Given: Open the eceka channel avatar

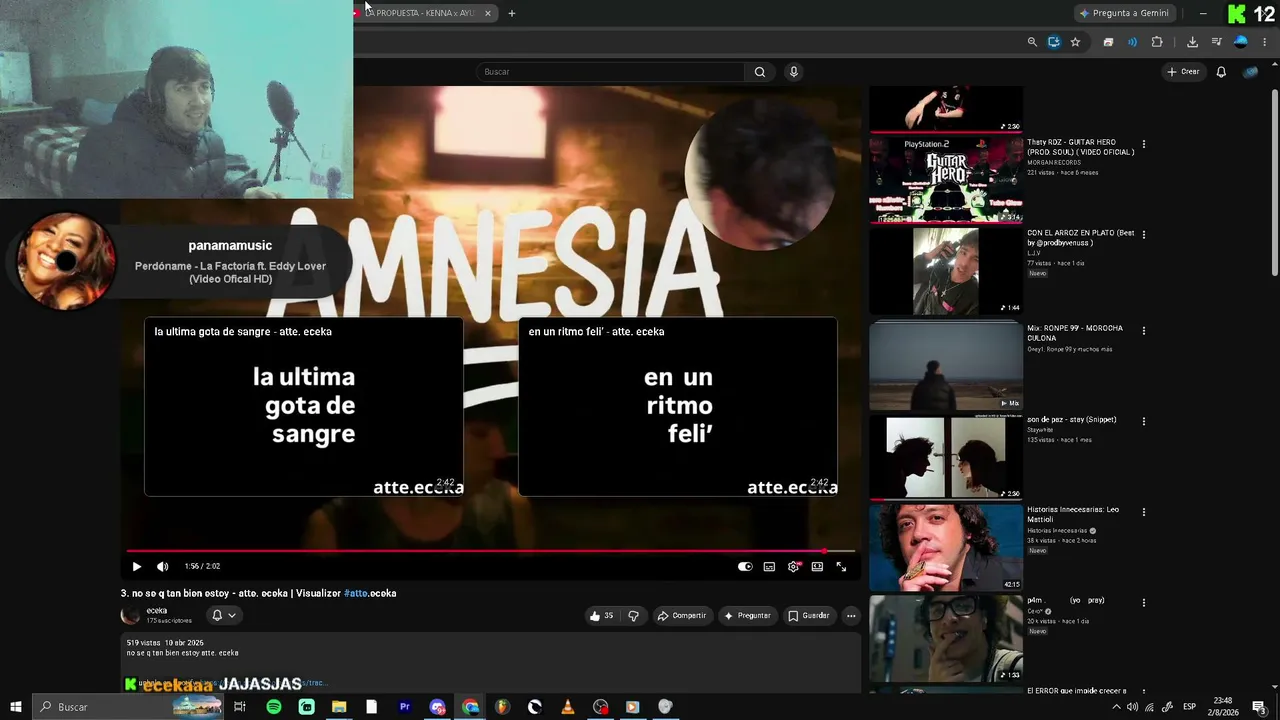Looking at the screenshot, I should [130, 616].
